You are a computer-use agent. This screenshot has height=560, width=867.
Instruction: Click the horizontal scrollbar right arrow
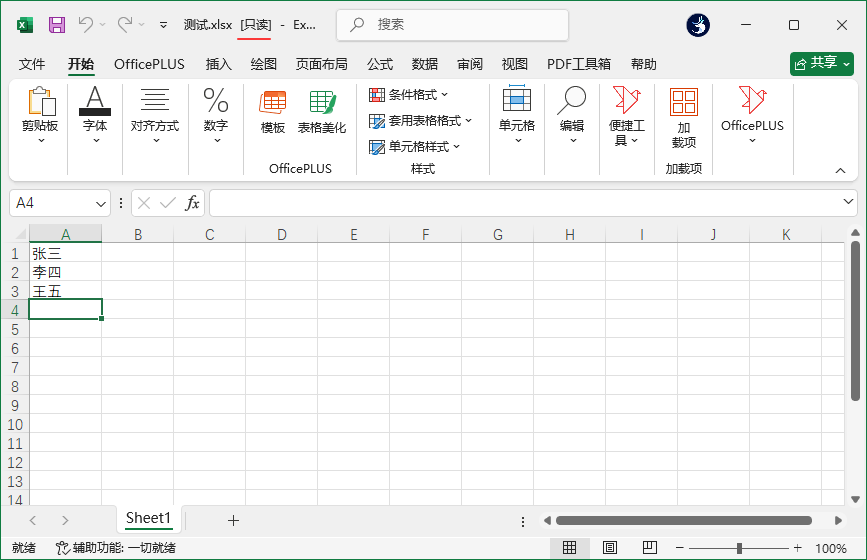(x=838, y=520)
